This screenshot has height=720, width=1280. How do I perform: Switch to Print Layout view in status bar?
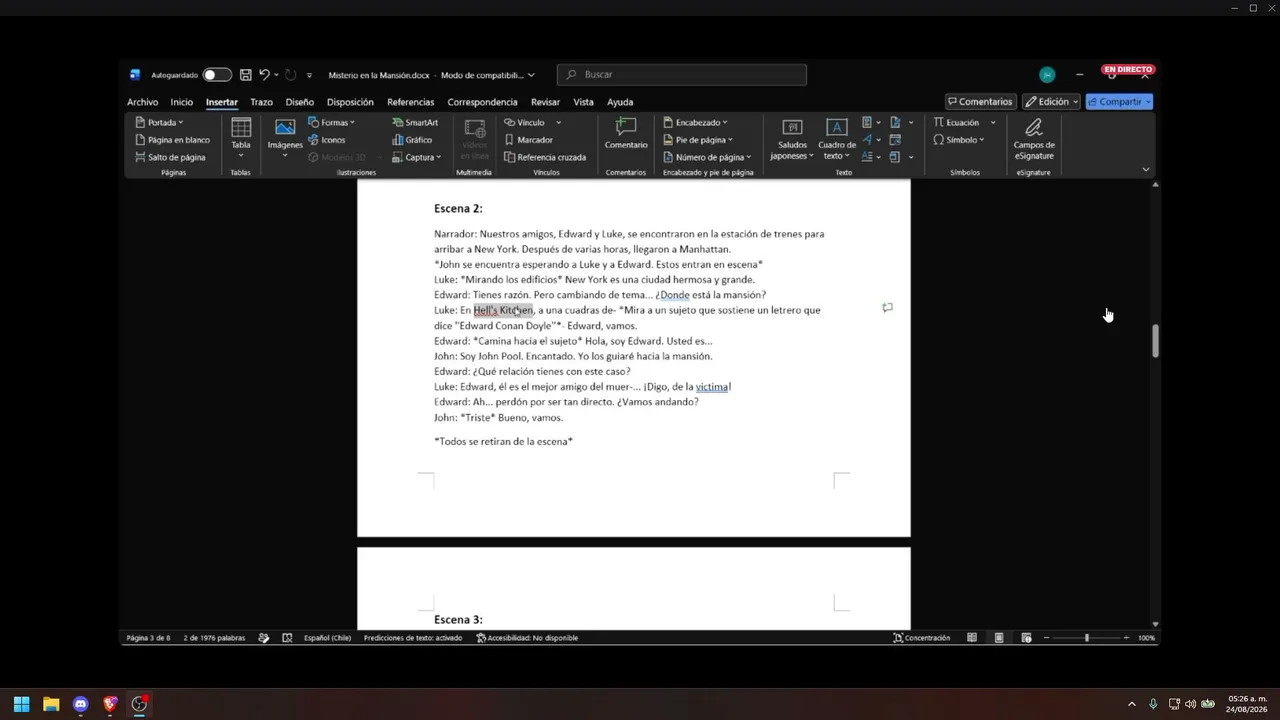click(x=999, y=638)
